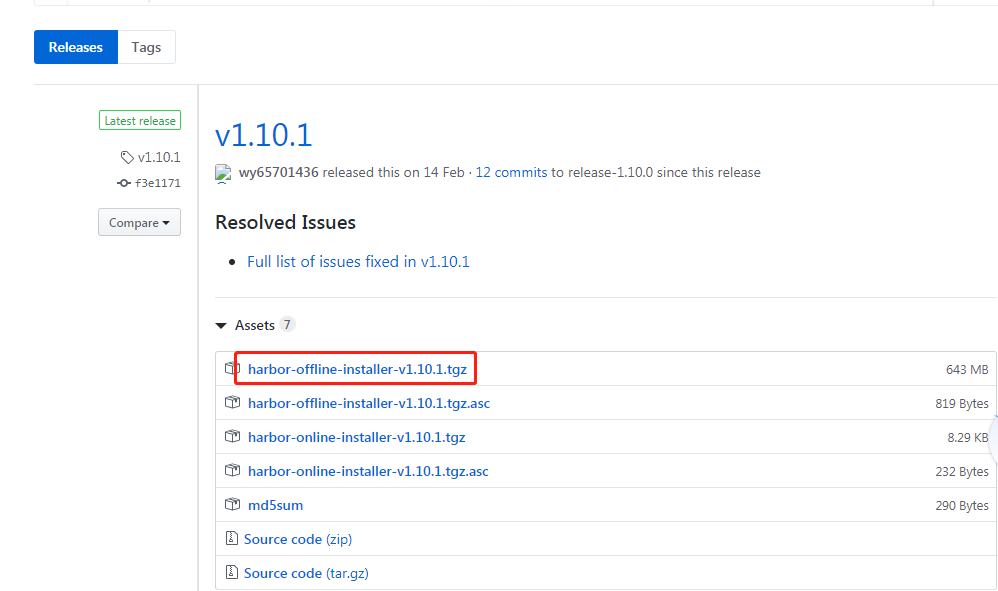Download harbor-offline-installer-v1.10.1.tgz
The image size is (998, 591).
tap(357, 369)
